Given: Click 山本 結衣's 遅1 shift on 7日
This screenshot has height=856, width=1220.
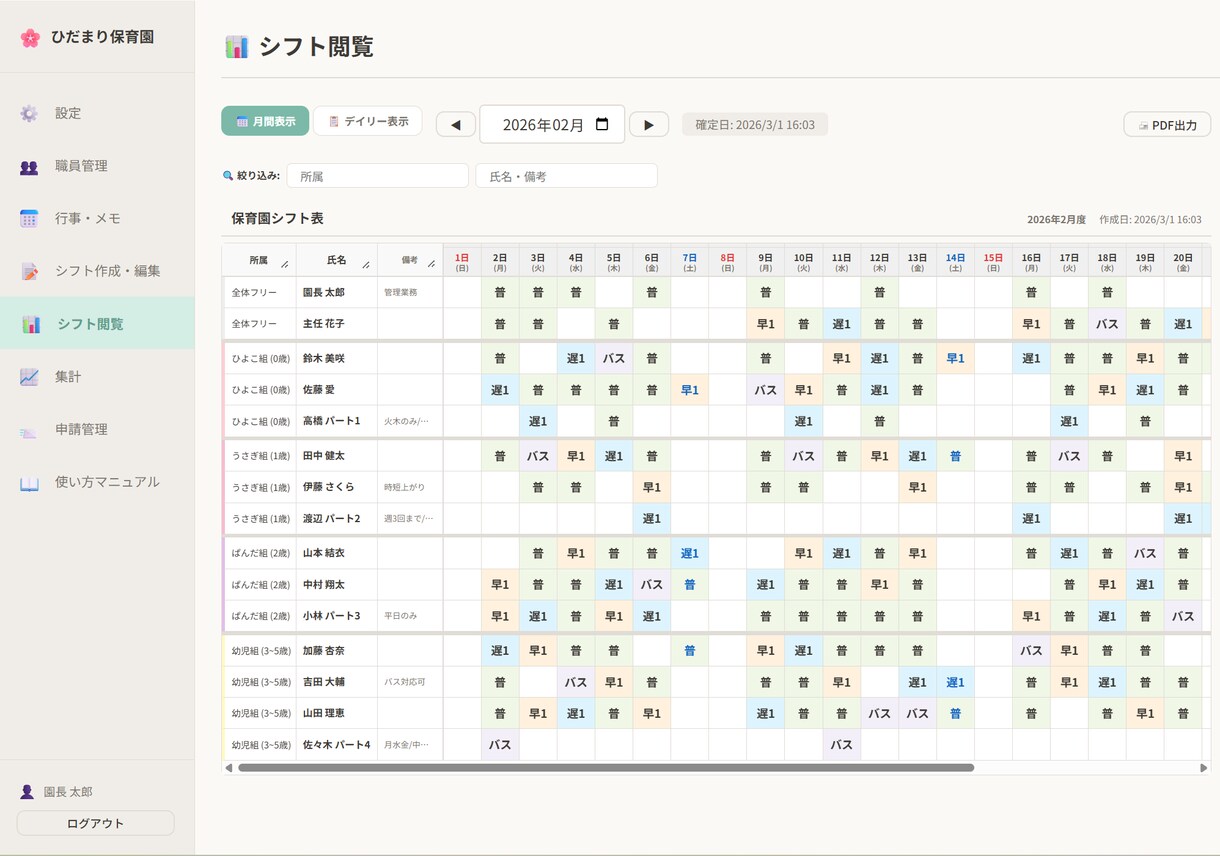Looking at the screenshot, I should [x=690, y=553].
